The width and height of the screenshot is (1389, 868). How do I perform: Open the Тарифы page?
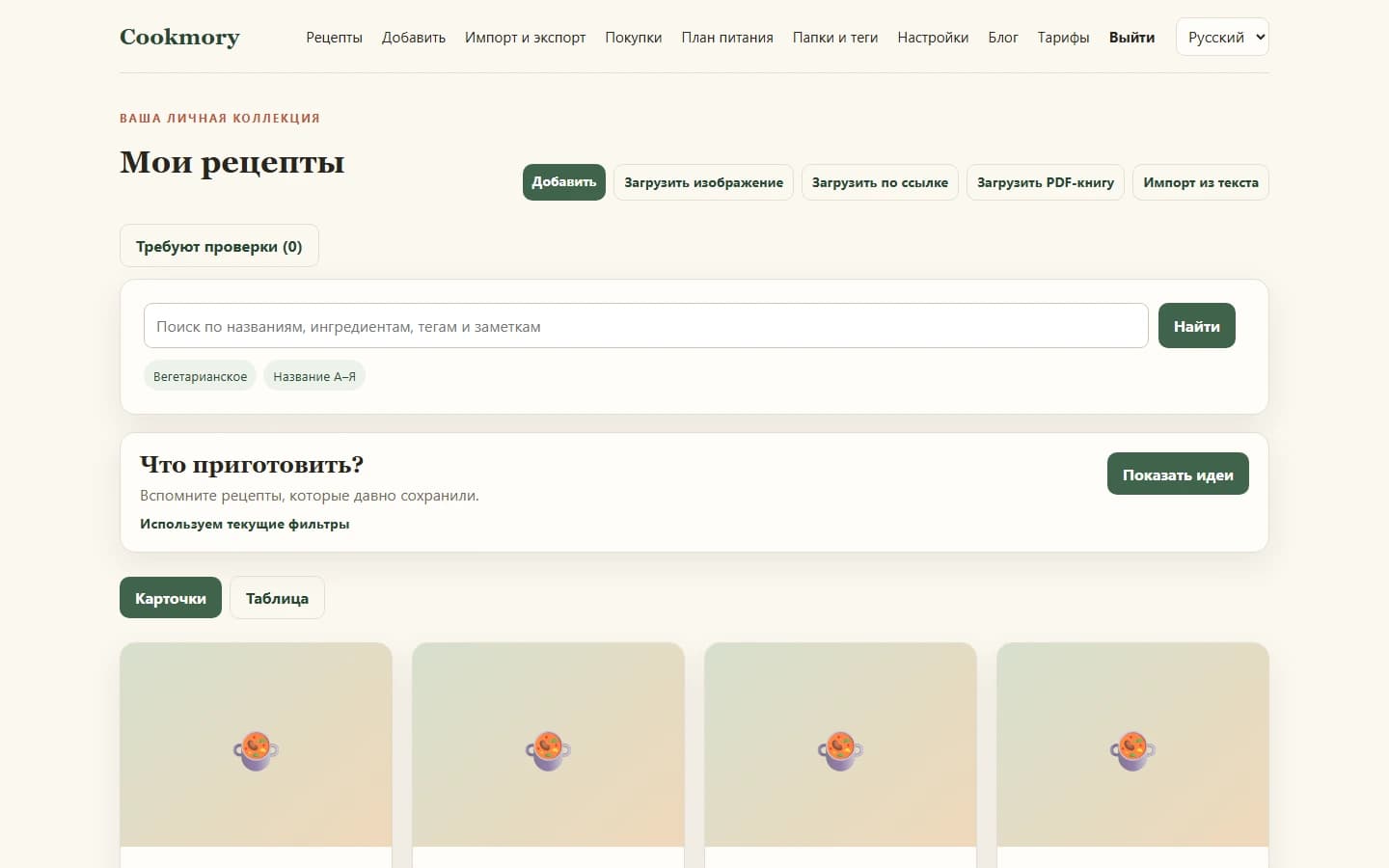click(x=1063, y=38)
